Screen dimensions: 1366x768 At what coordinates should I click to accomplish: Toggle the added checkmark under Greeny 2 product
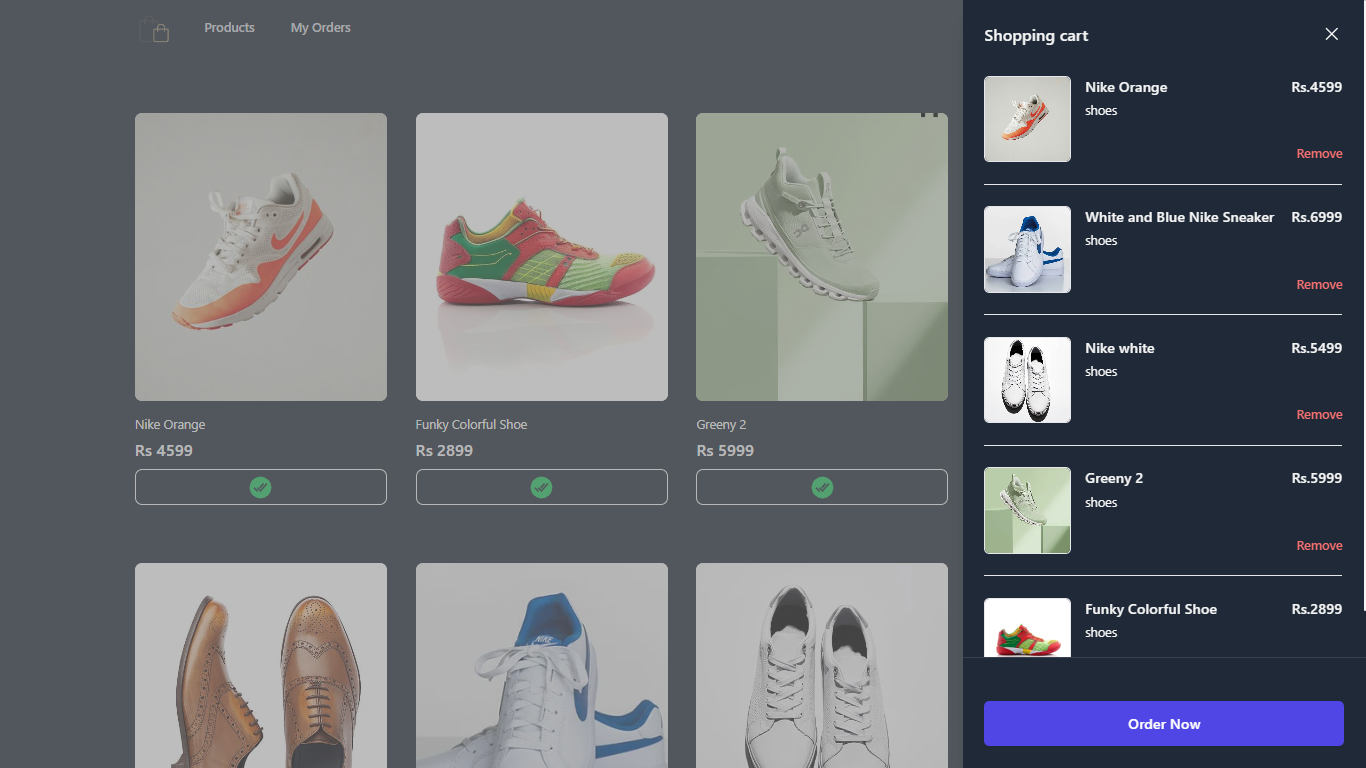pyautogui.click(x=821, y=487)
